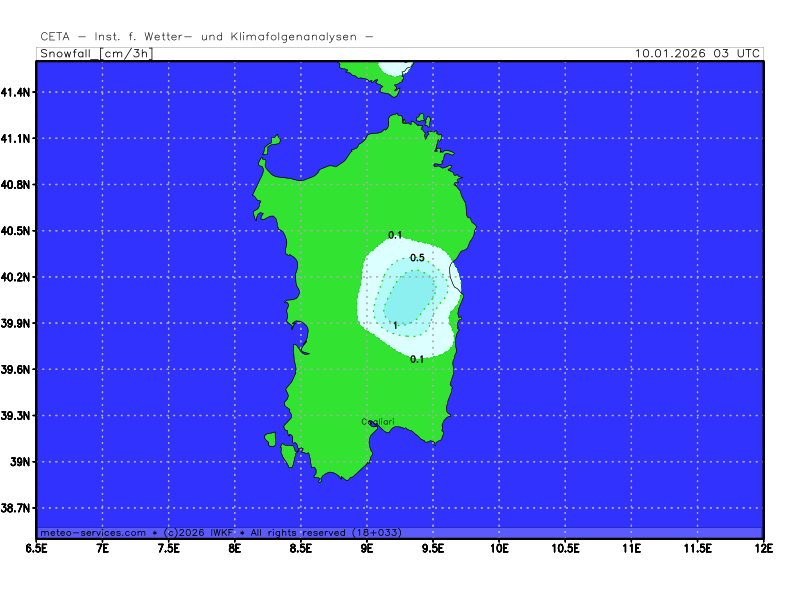Viewport: 800px width, 600px height.
Task: Click the 39.3N latitude axis label
Action: 16,415
